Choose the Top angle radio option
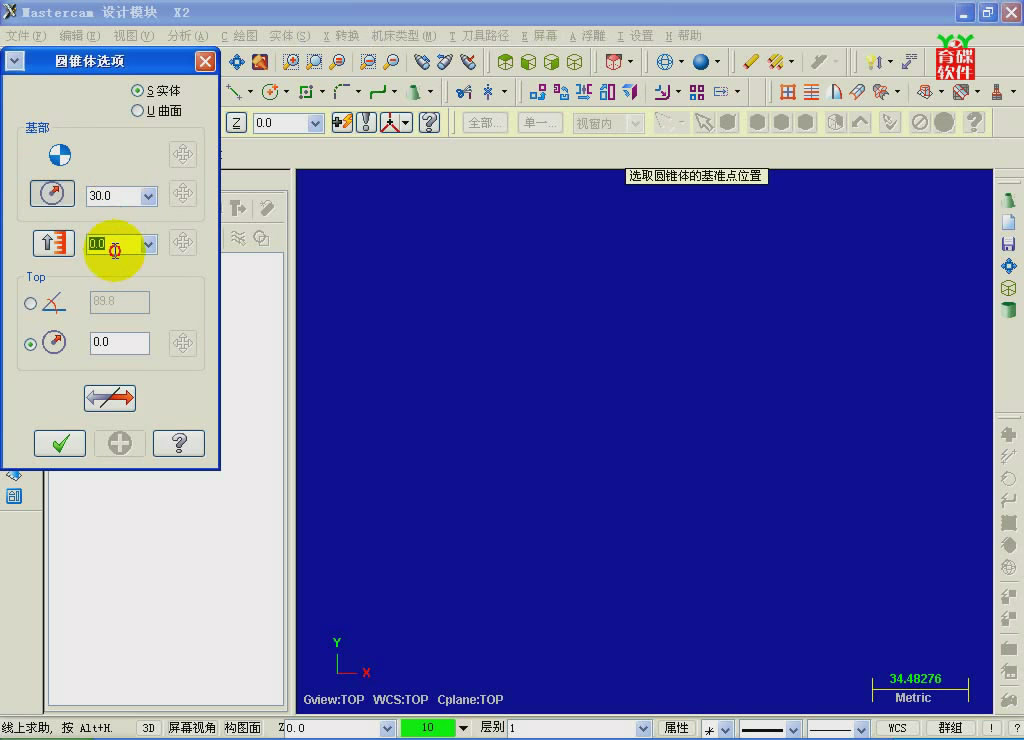This screenshot has height=740, width=1024. coord(30,303)
